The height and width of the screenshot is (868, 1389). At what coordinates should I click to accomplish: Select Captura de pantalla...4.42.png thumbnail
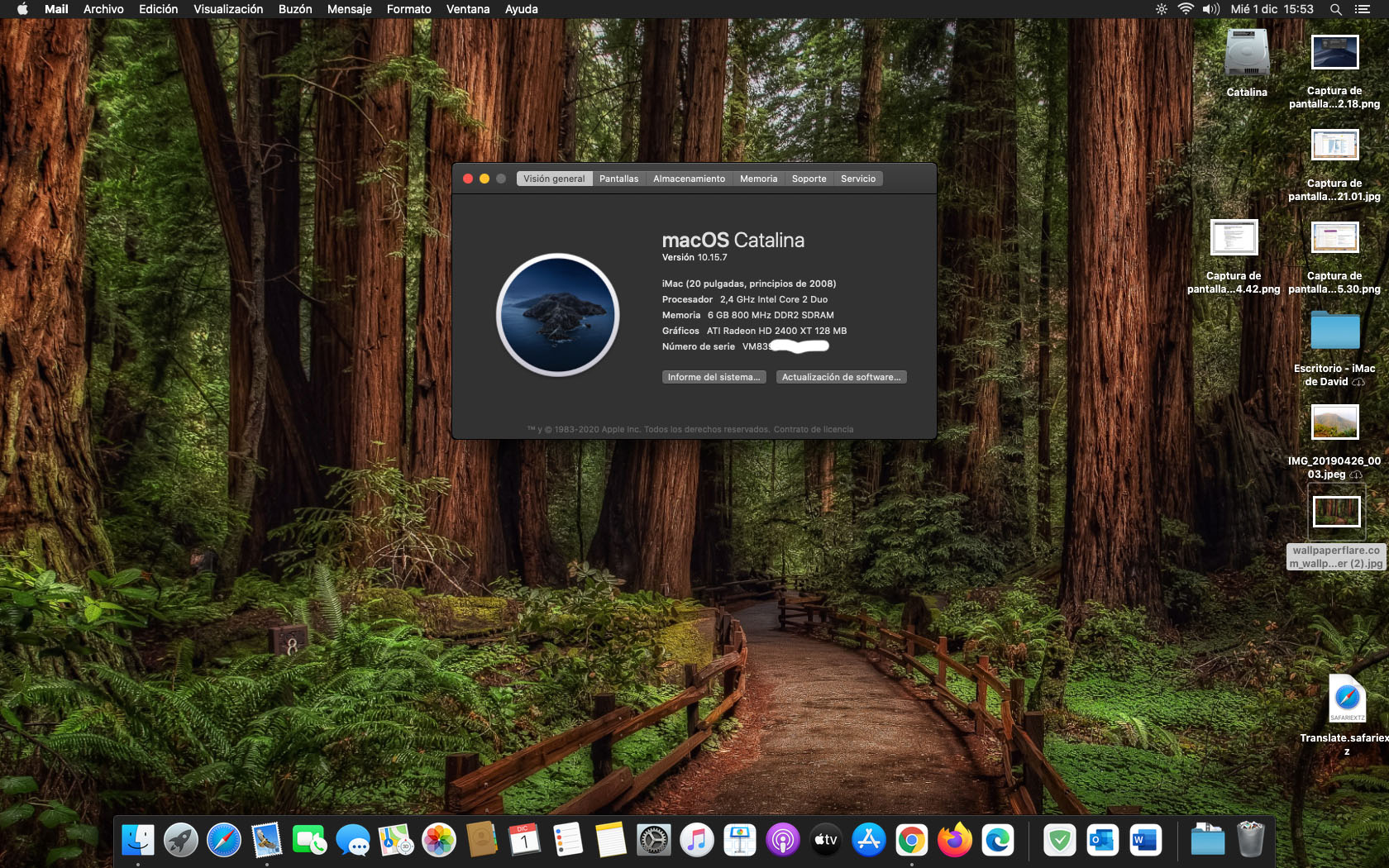pos(1234,238)
